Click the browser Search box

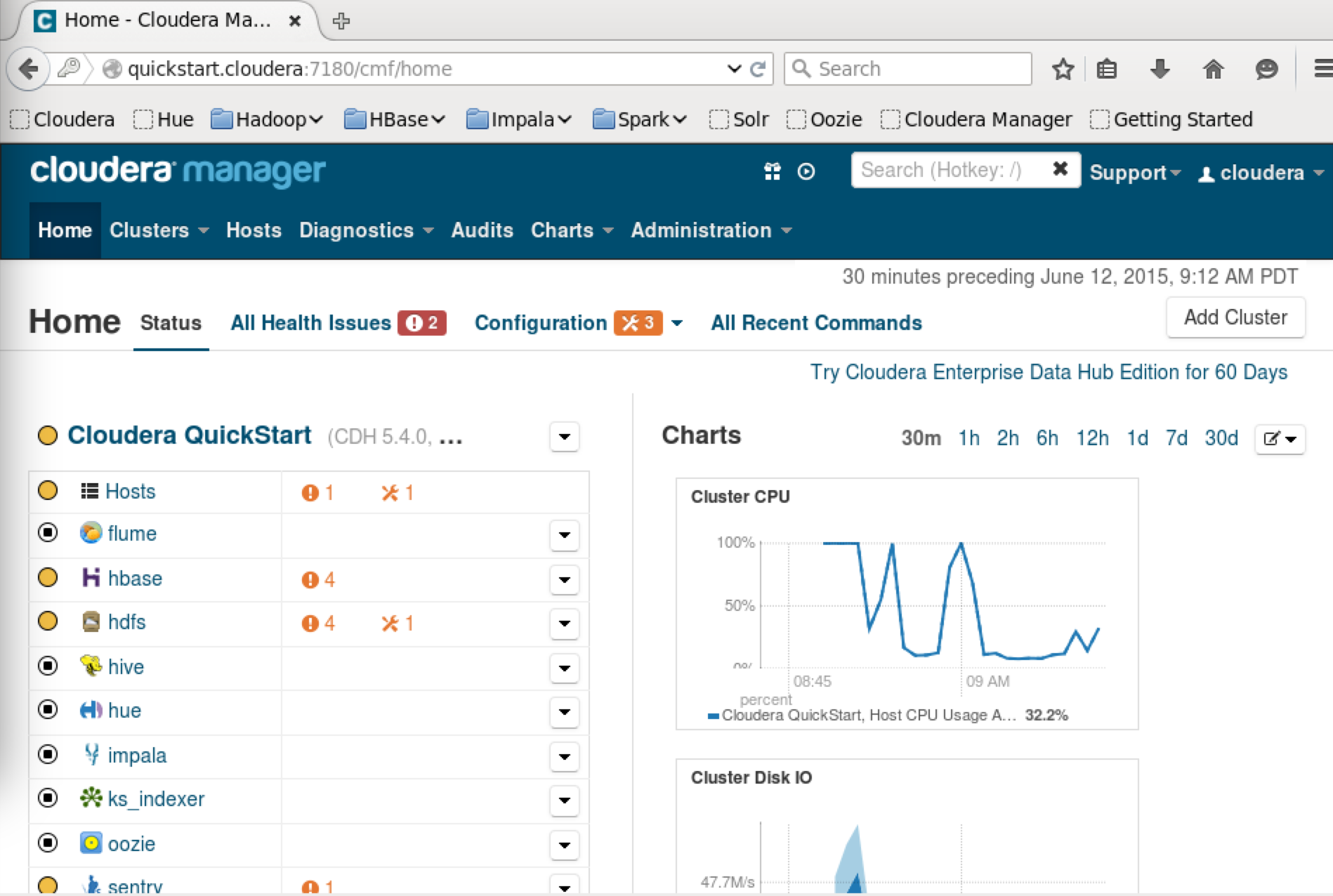pos(907,69)
